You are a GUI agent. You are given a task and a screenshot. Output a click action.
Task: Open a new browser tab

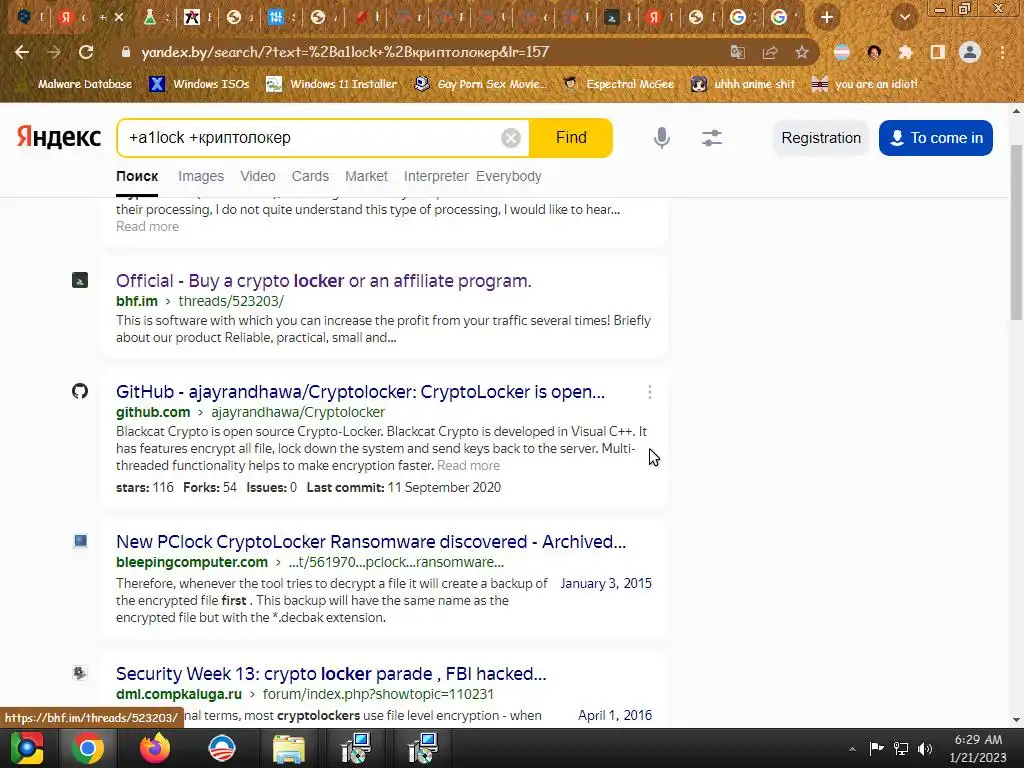827,17
